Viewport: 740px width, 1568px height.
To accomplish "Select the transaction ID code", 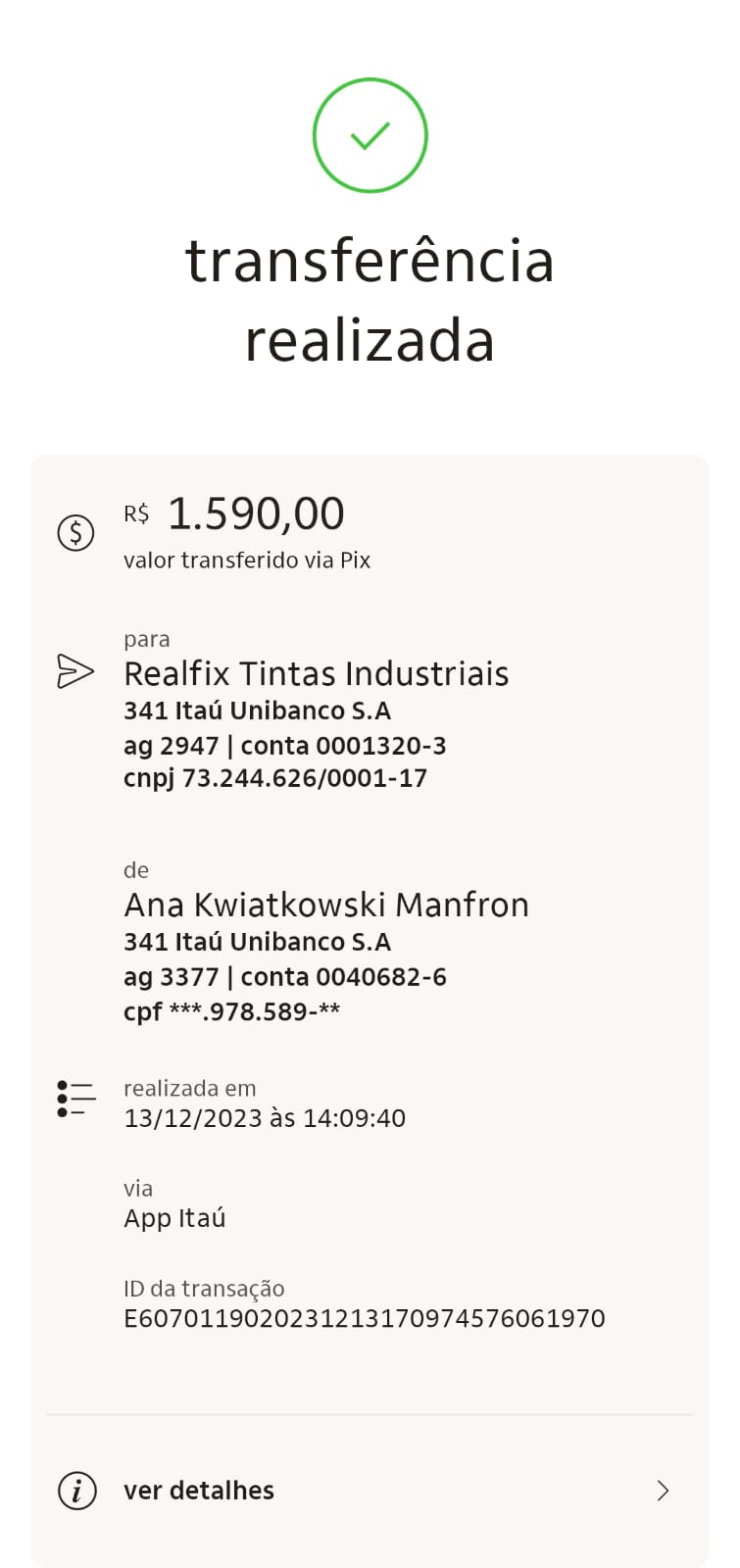I will [364, 1318].
